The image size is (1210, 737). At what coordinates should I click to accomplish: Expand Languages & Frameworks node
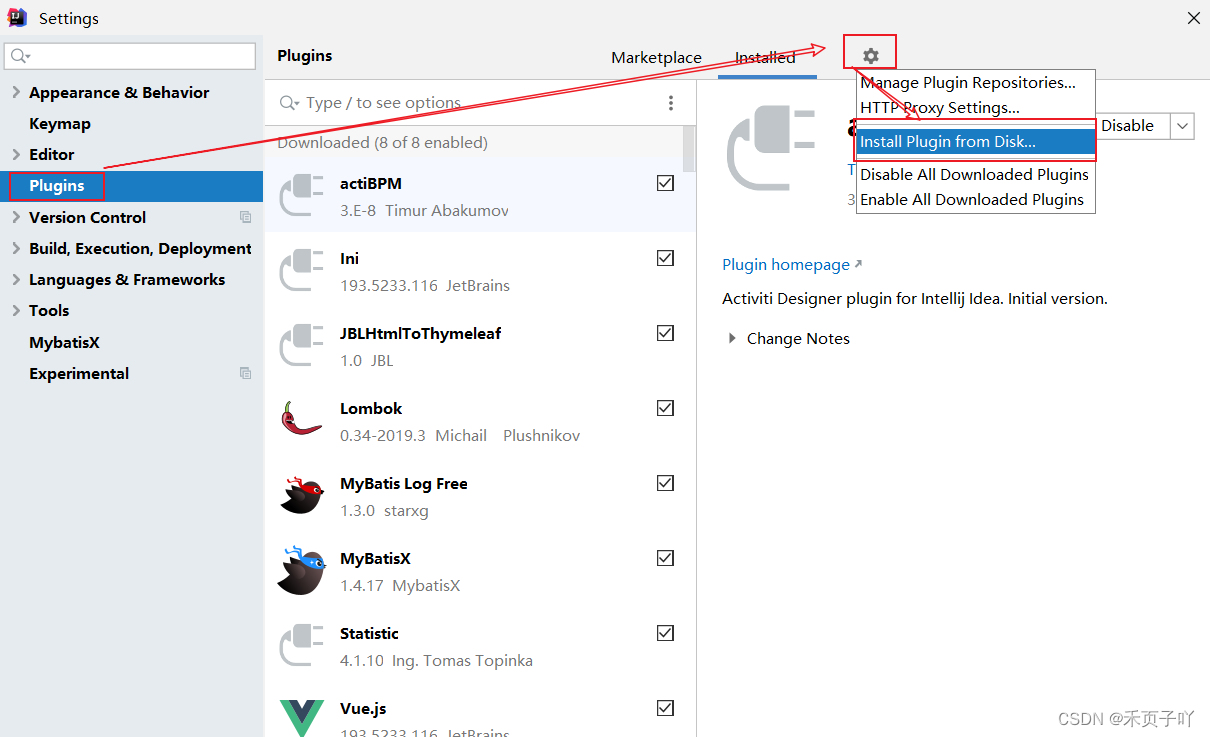(x=16, y=279)
